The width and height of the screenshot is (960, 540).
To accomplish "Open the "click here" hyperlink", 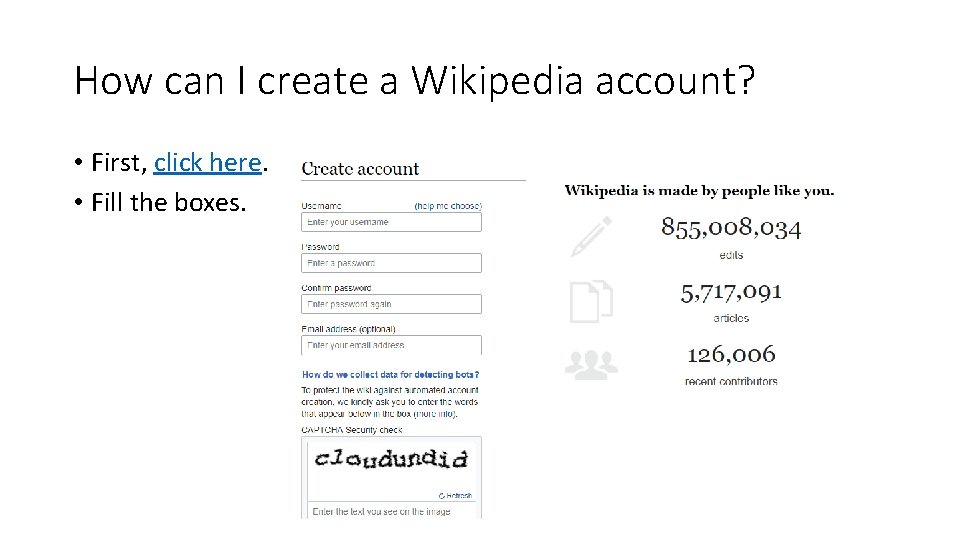I will click(x=208, y=162).
